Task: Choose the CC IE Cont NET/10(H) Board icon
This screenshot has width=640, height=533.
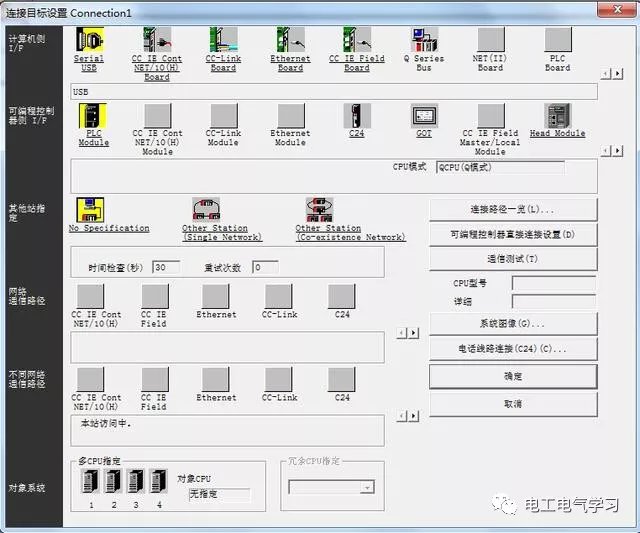Action: point(157,40)
